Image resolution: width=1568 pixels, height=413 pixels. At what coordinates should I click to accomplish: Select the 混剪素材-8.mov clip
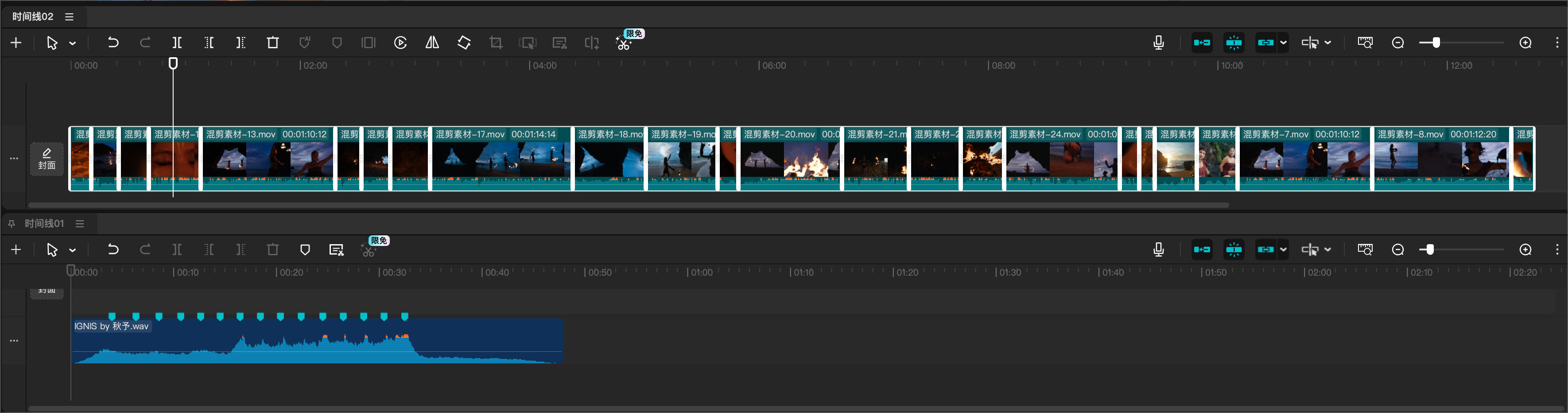tap(1441, 159)
